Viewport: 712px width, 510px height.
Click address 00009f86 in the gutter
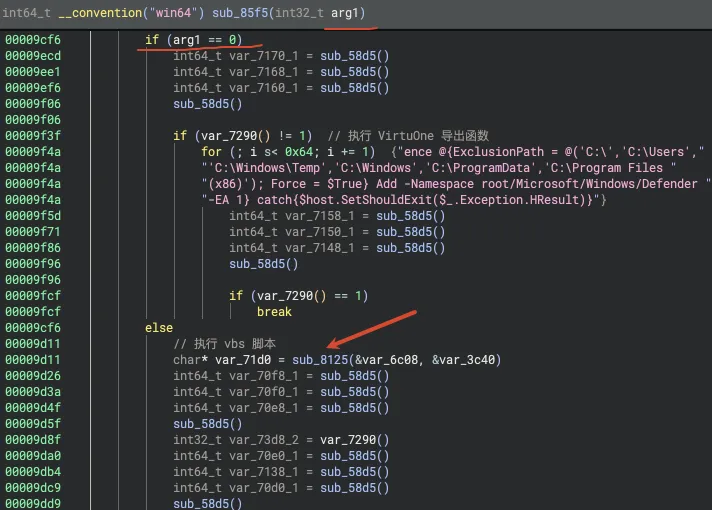(x=33, y=248)
